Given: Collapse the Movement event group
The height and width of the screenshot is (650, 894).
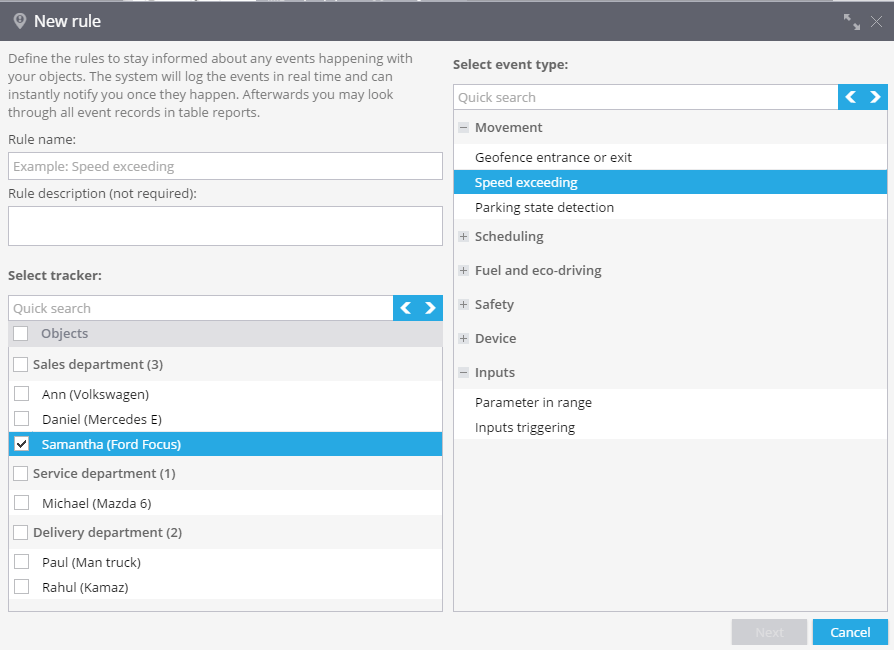Looking at the screenshot, I should tap(464, 128).
